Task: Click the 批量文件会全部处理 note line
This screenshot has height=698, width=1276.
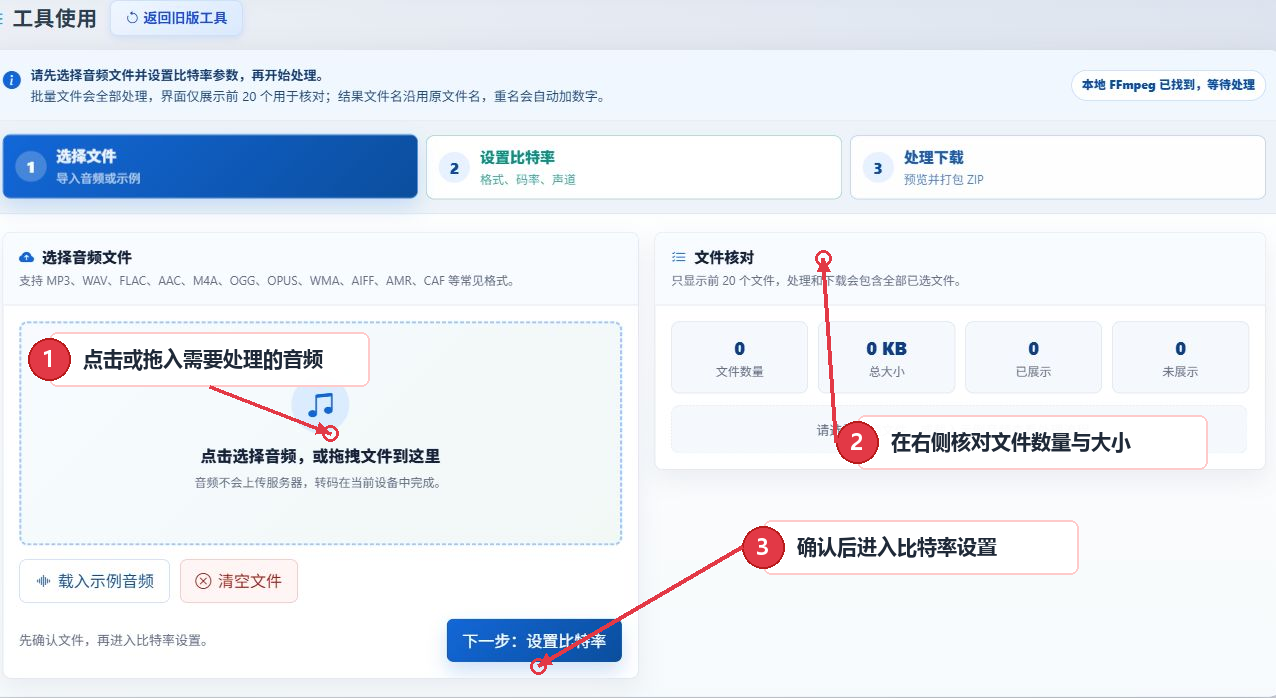Action: pos(318,97)
